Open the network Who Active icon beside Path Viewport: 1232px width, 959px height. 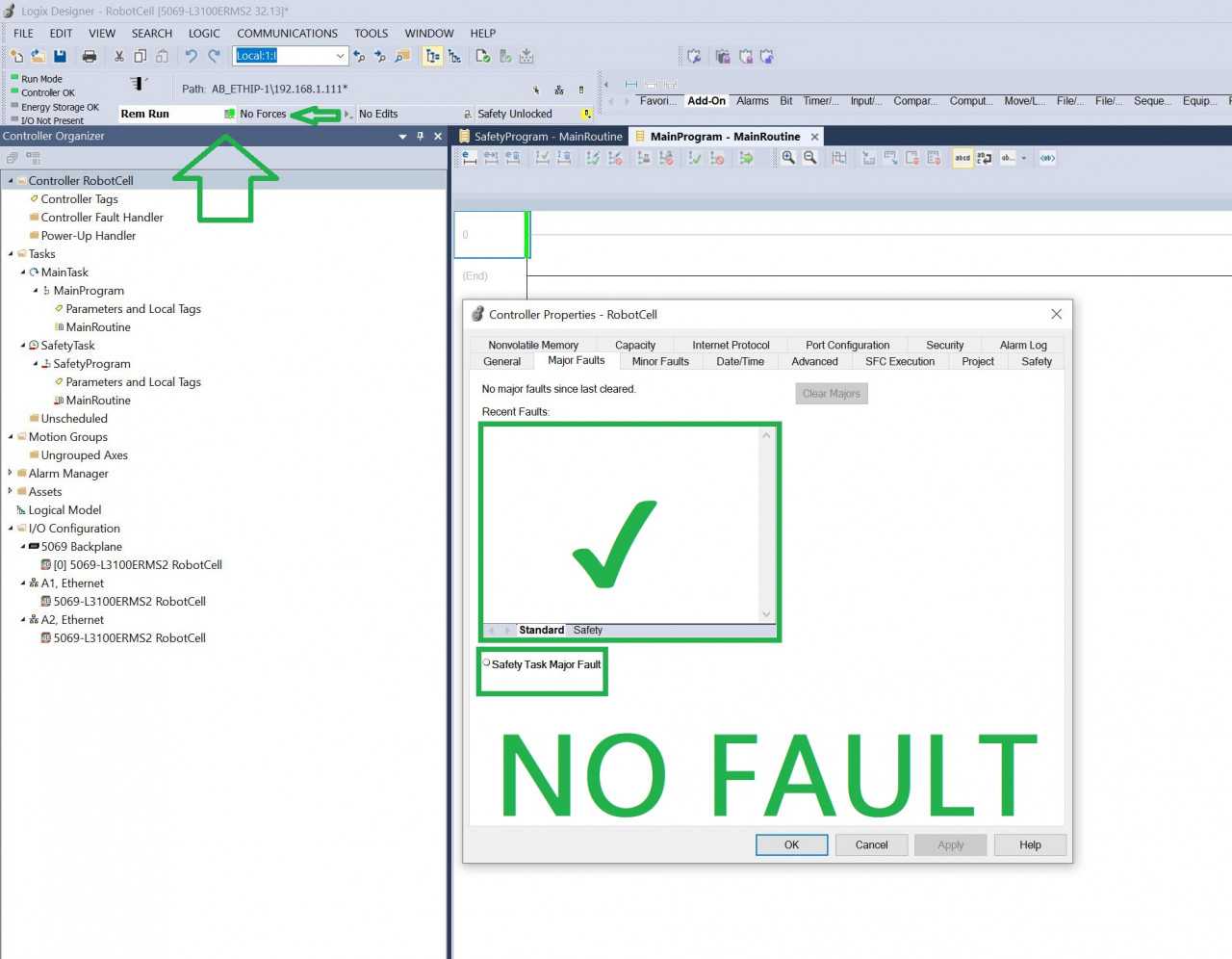coord(559,90)
